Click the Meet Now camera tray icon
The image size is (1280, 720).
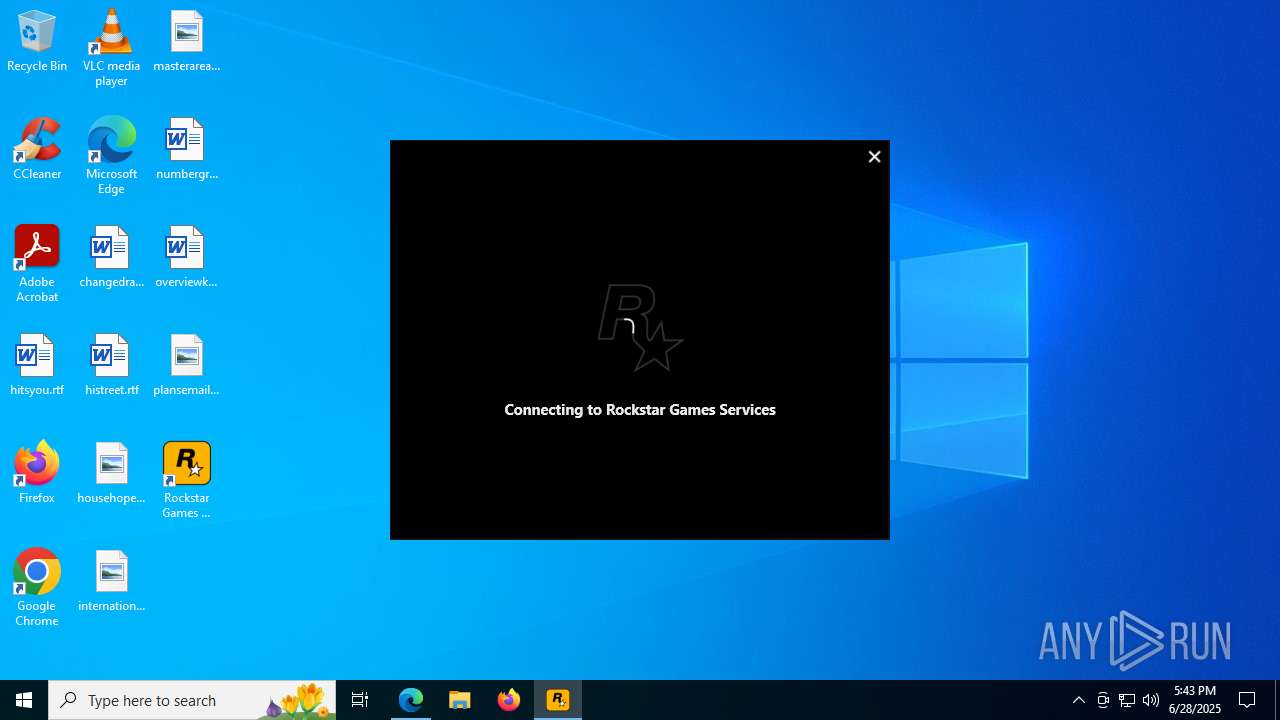1103,700
